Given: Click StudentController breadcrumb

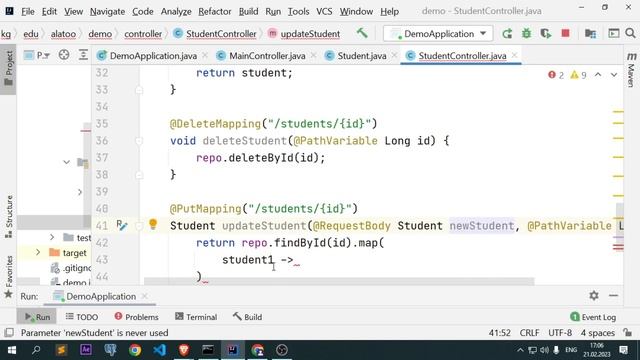Looking at the screenshot, I should click(216, 34).
